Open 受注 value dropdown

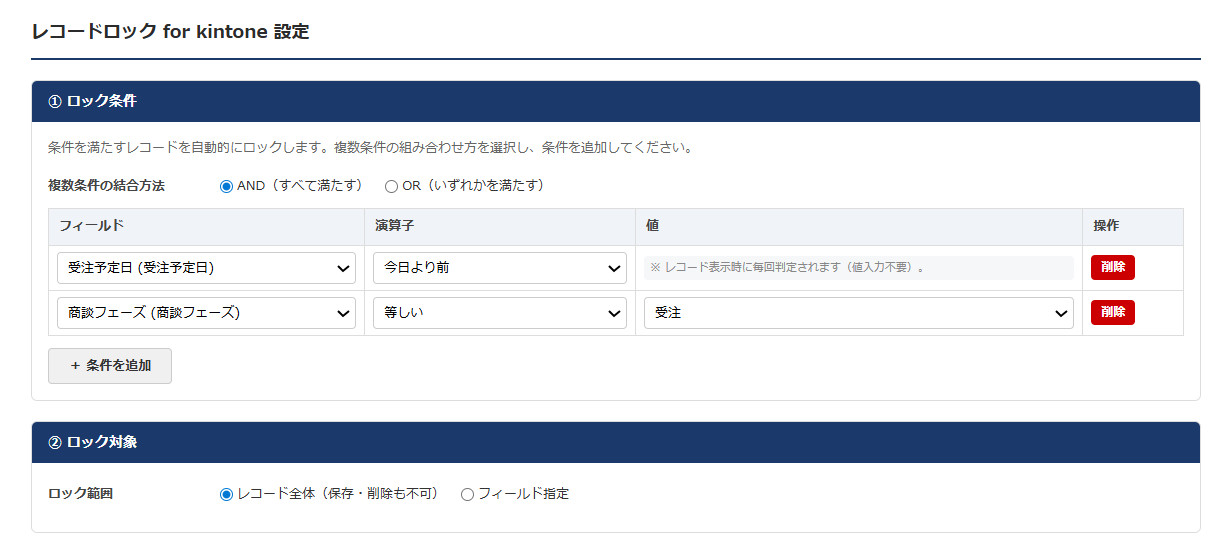[x=859, y=313]
